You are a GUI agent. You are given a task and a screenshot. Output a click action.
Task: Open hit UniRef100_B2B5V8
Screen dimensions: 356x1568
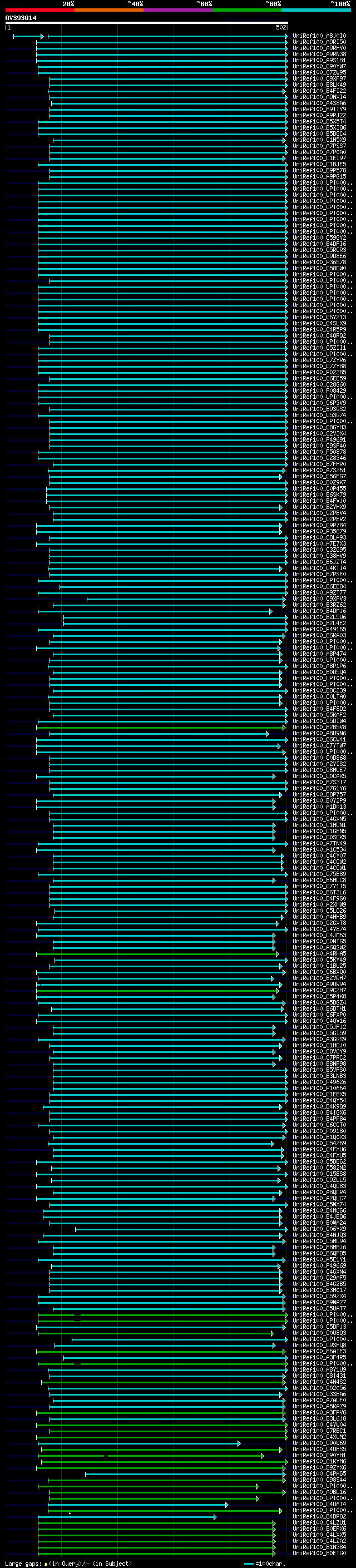(x=319, y=728)
